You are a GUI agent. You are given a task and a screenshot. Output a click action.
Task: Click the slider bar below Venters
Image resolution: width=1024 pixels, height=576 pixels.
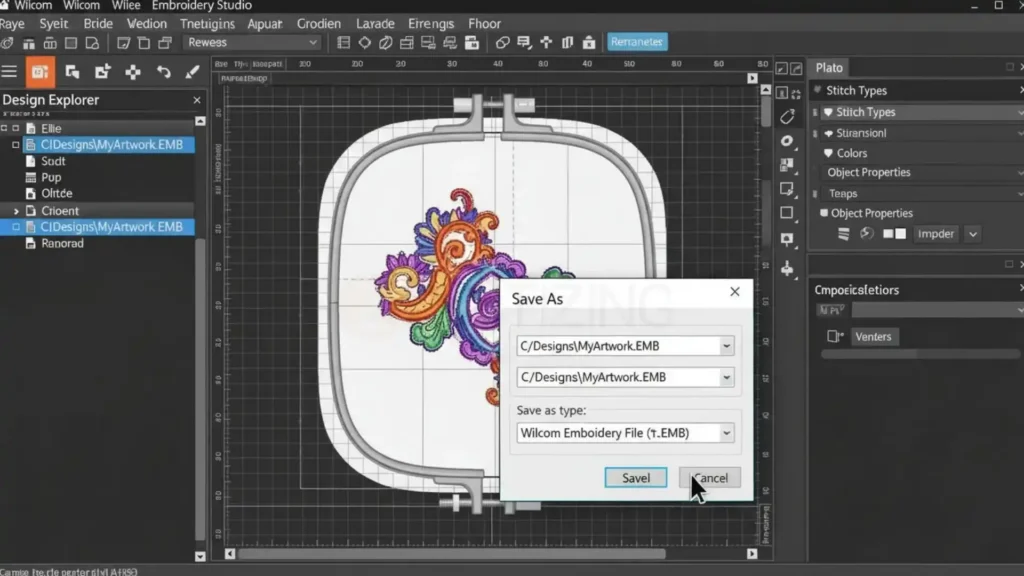tap(920, 354)
